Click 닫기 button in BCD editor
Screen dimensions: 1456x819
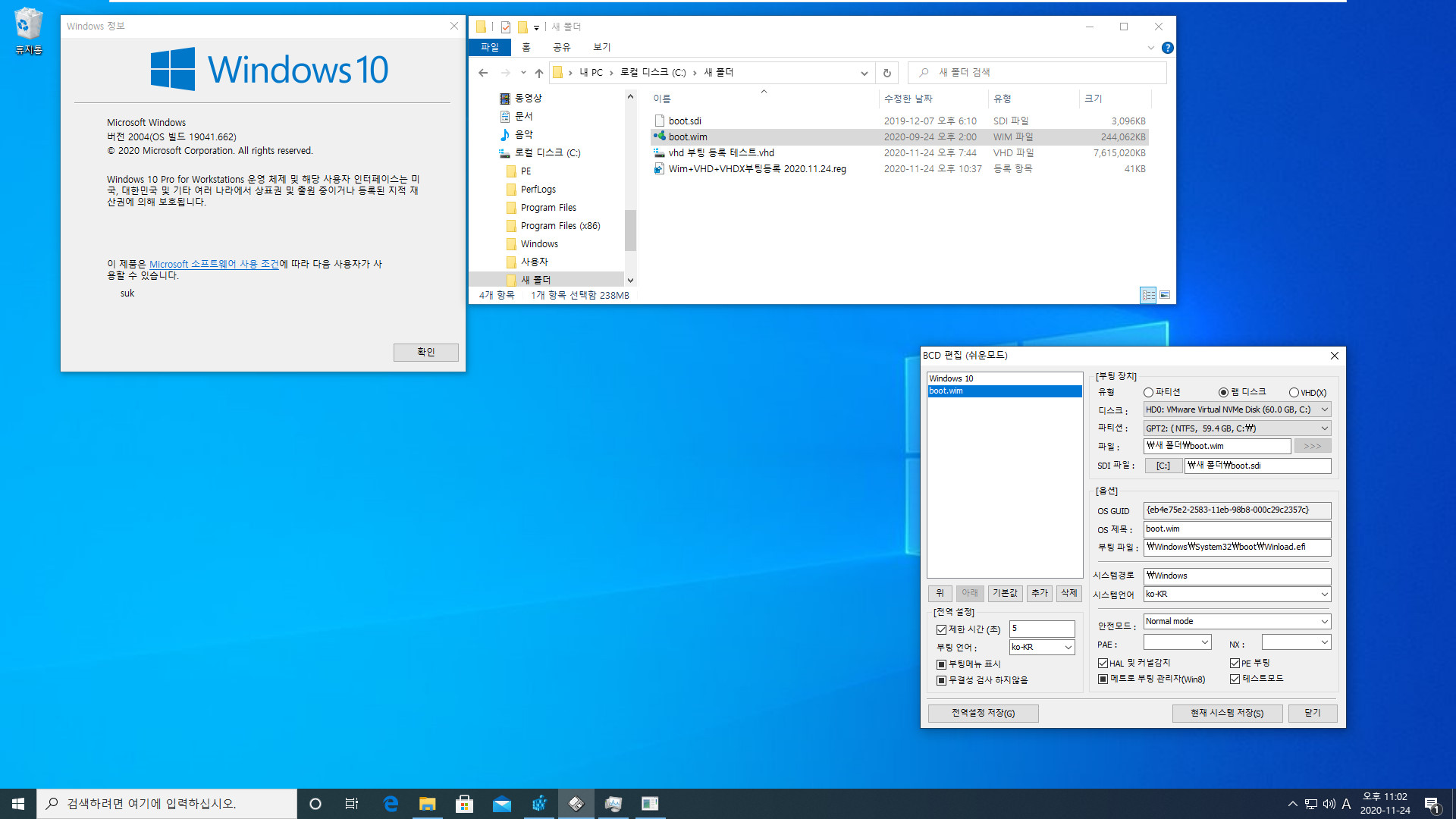[x=1313, y=714]
